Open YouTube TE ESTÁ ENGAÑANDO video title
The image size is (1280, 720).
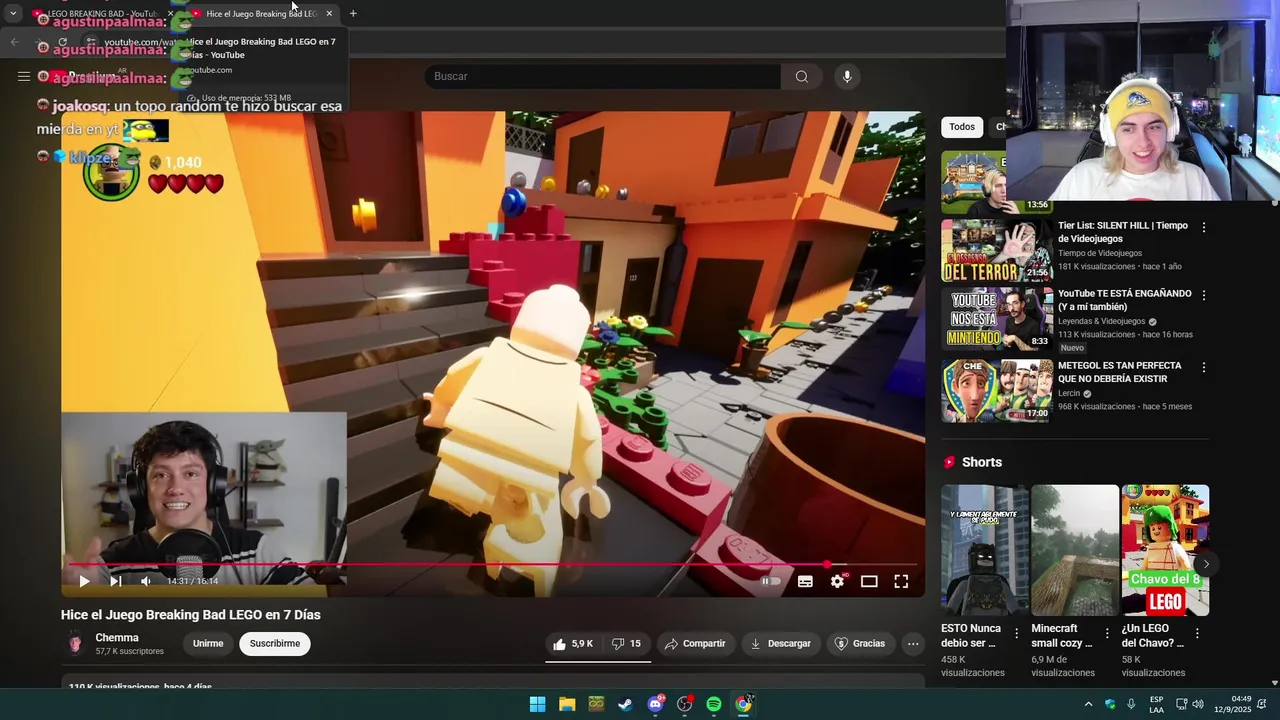pos(1124,300)
